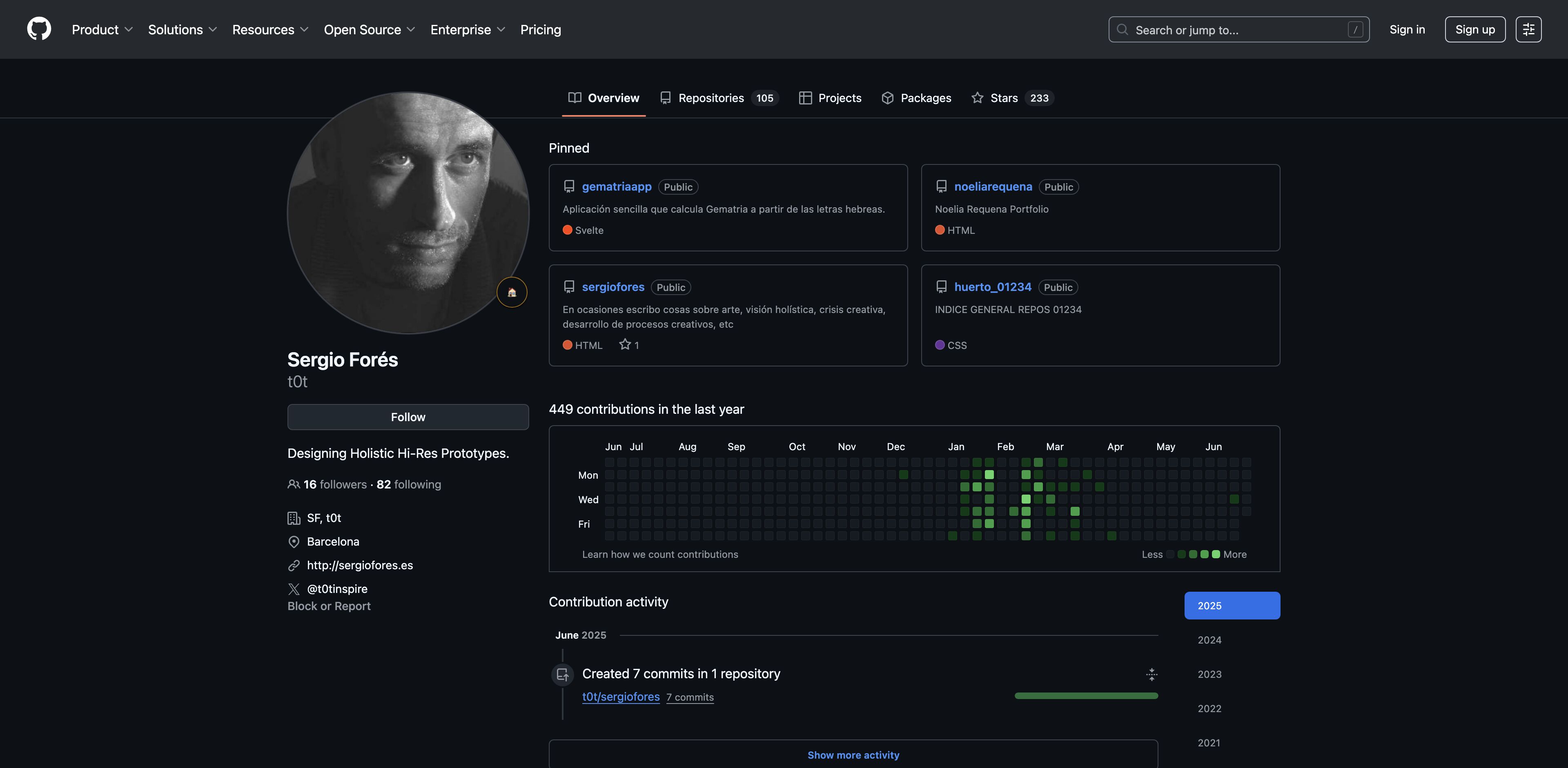Click the Repositories tab repo icon
Screen dimensions: 1568x768
point(665,98)
